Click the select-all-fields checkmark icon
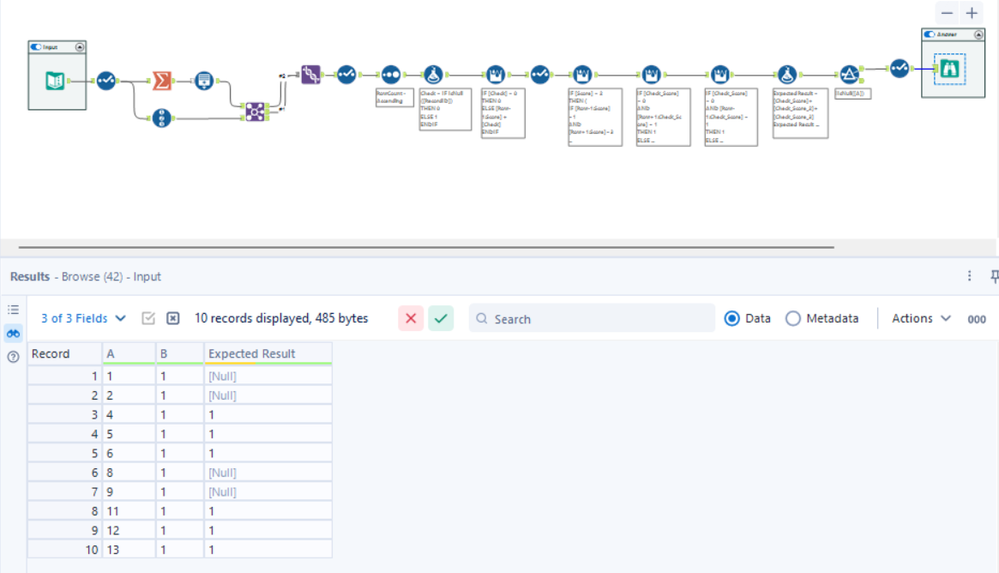 coord(148,318)
